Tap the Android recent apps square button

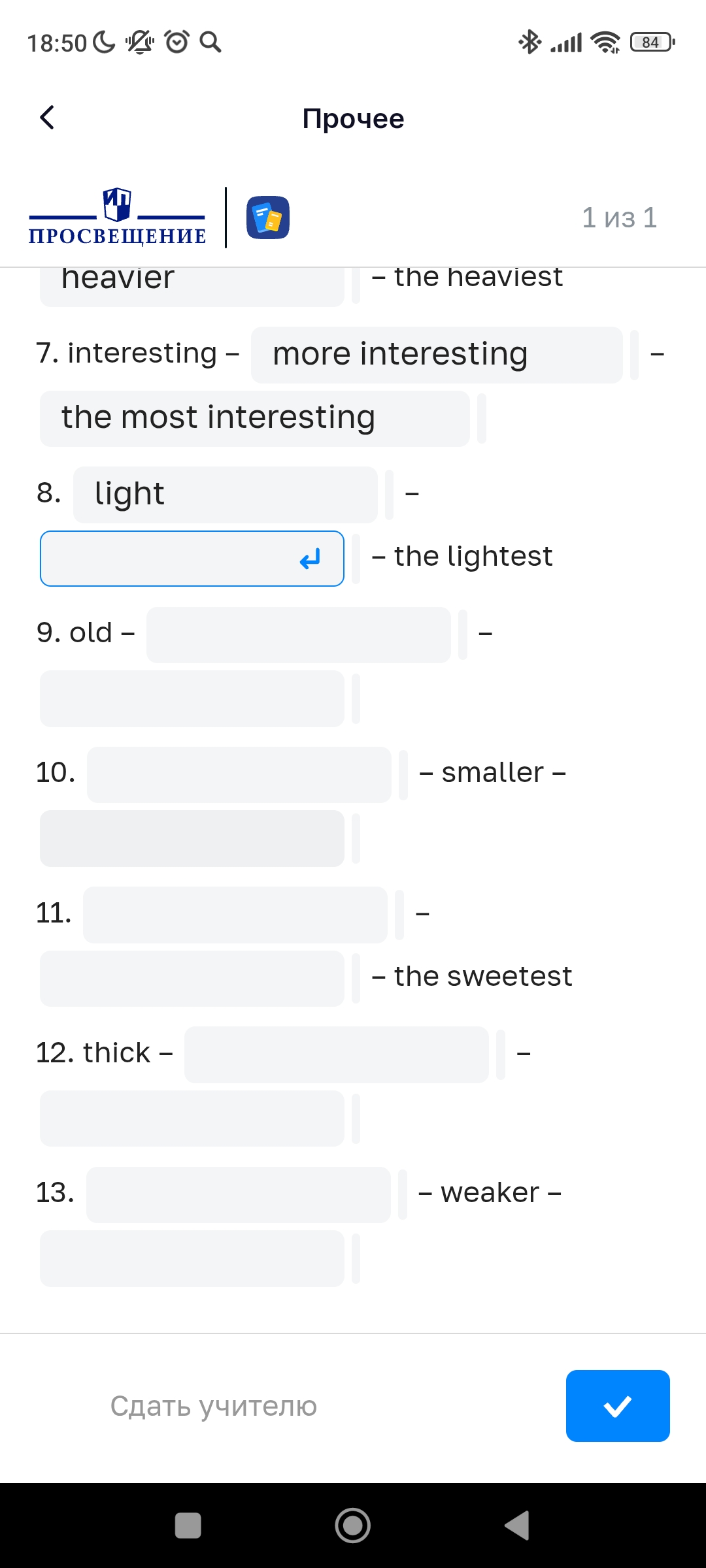pyautogui.click(x=188, y=1526)
